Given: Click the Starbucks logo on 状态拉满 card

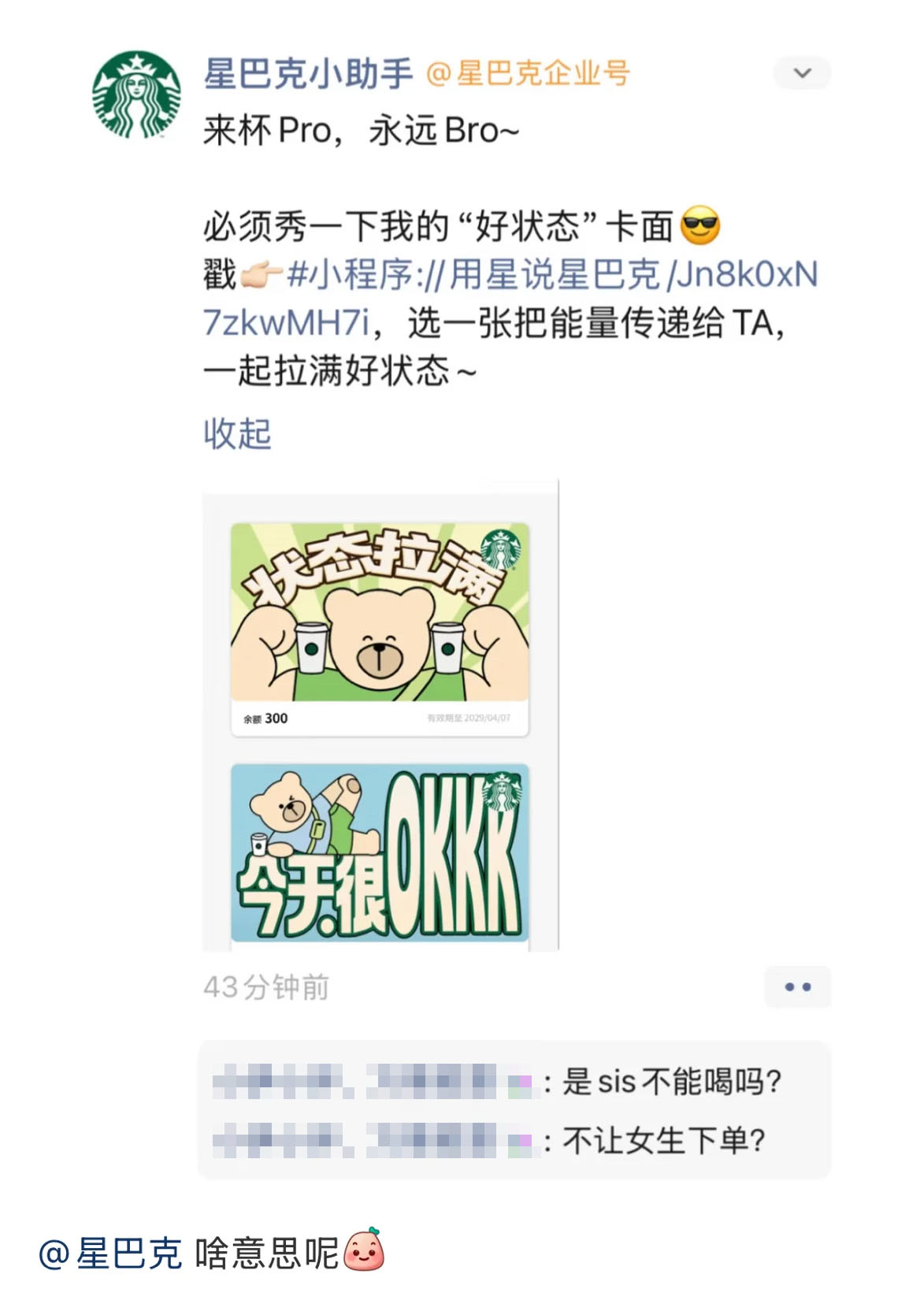Looking at the screenshot, I should coord(501,550).
